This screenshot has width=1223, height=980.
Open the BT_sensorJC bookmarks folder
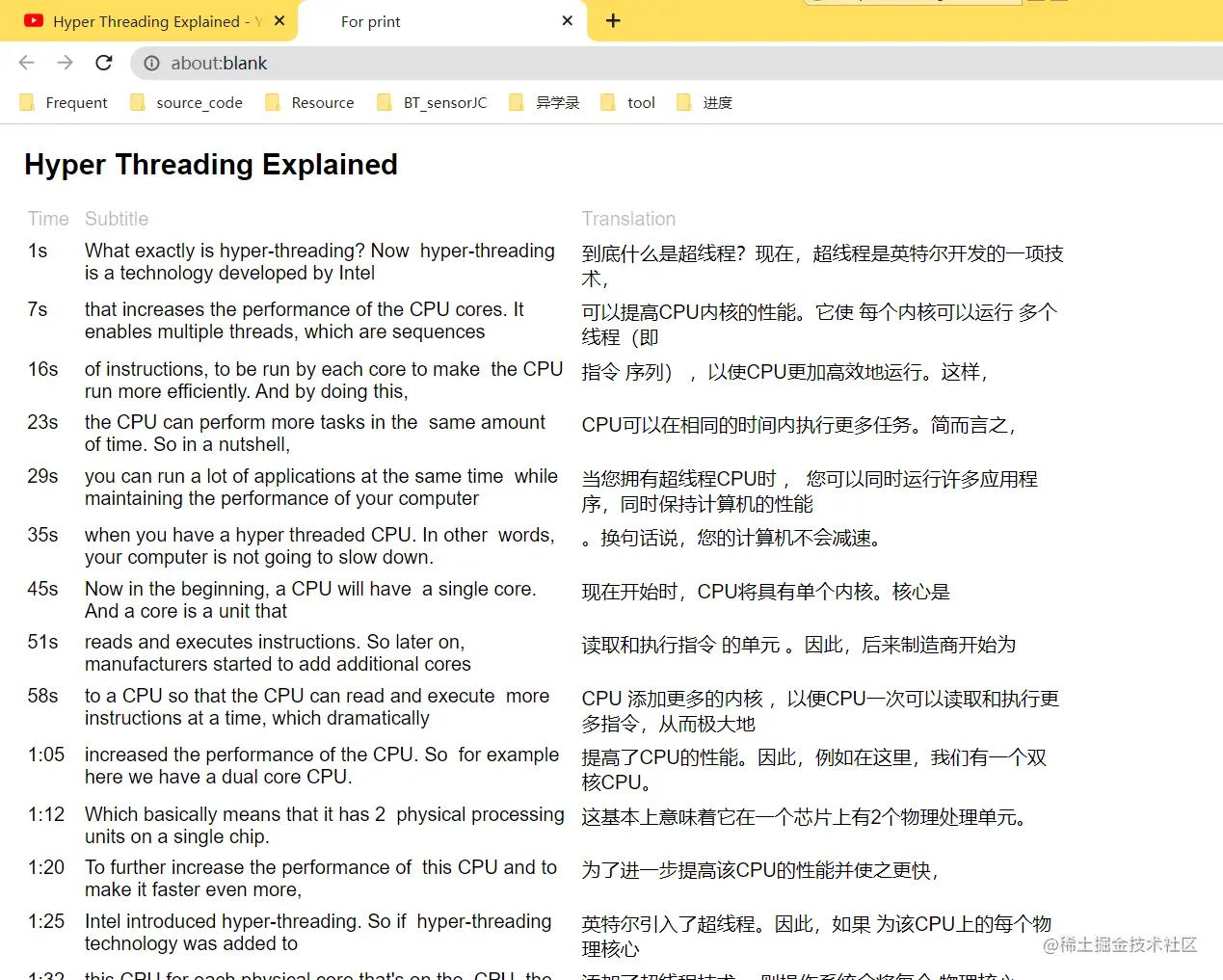pos(432,102)
